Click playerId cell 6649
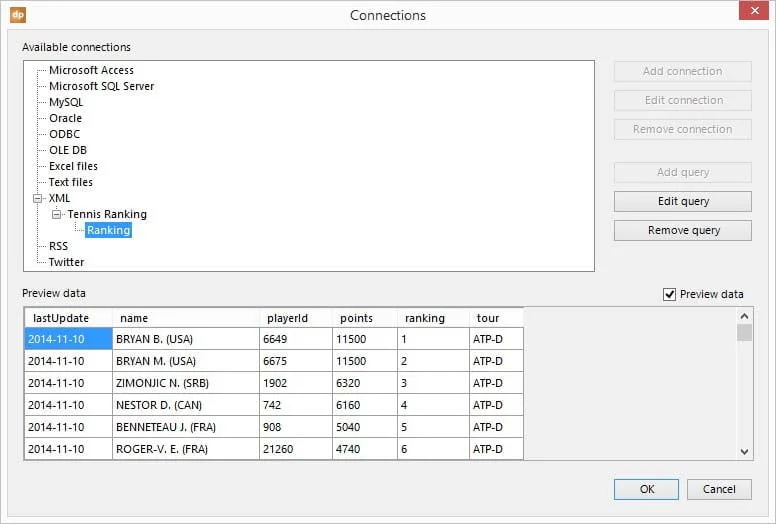 click(x=295, y=339)
